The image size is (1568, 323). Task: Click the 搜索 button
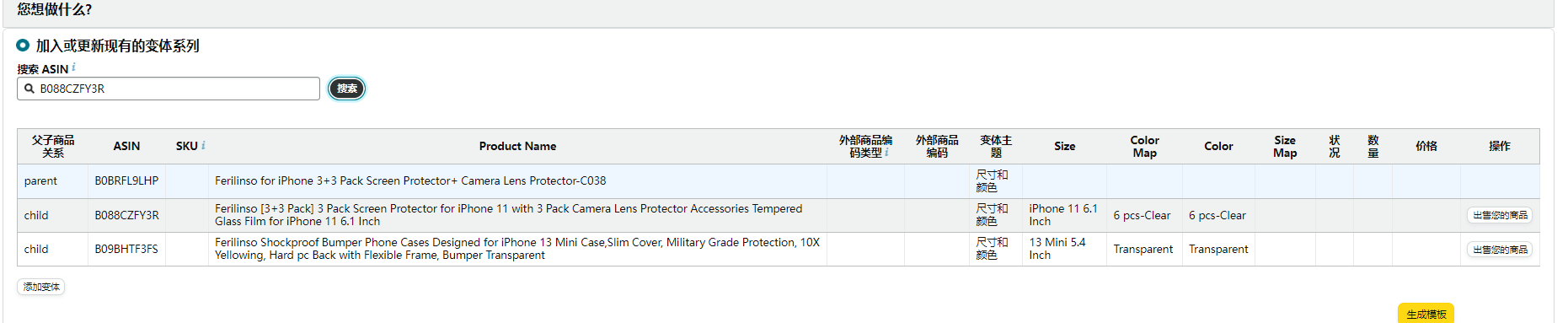tap(347, 89)
